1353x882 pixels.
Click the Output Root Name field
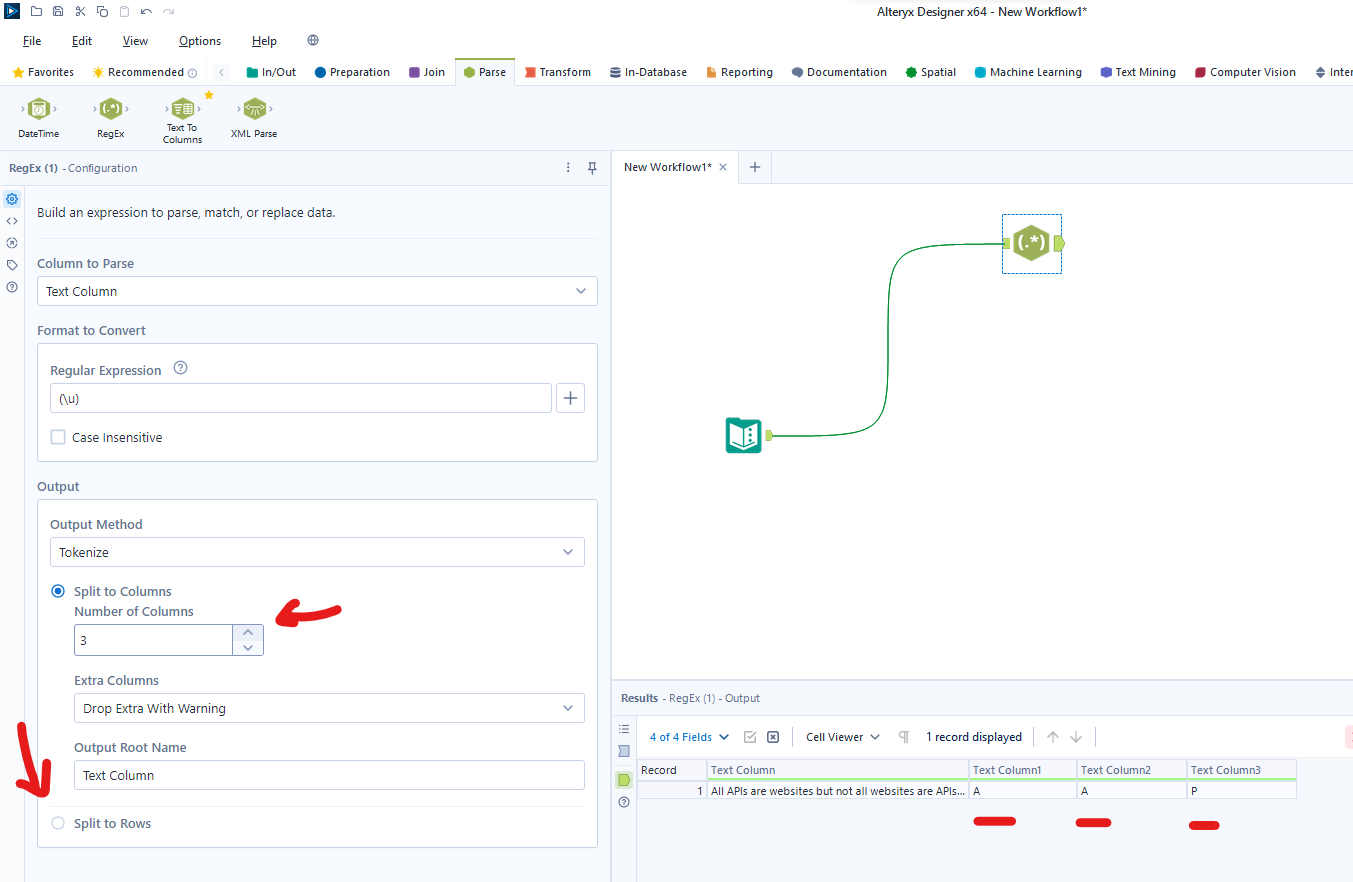pos(329,775)
